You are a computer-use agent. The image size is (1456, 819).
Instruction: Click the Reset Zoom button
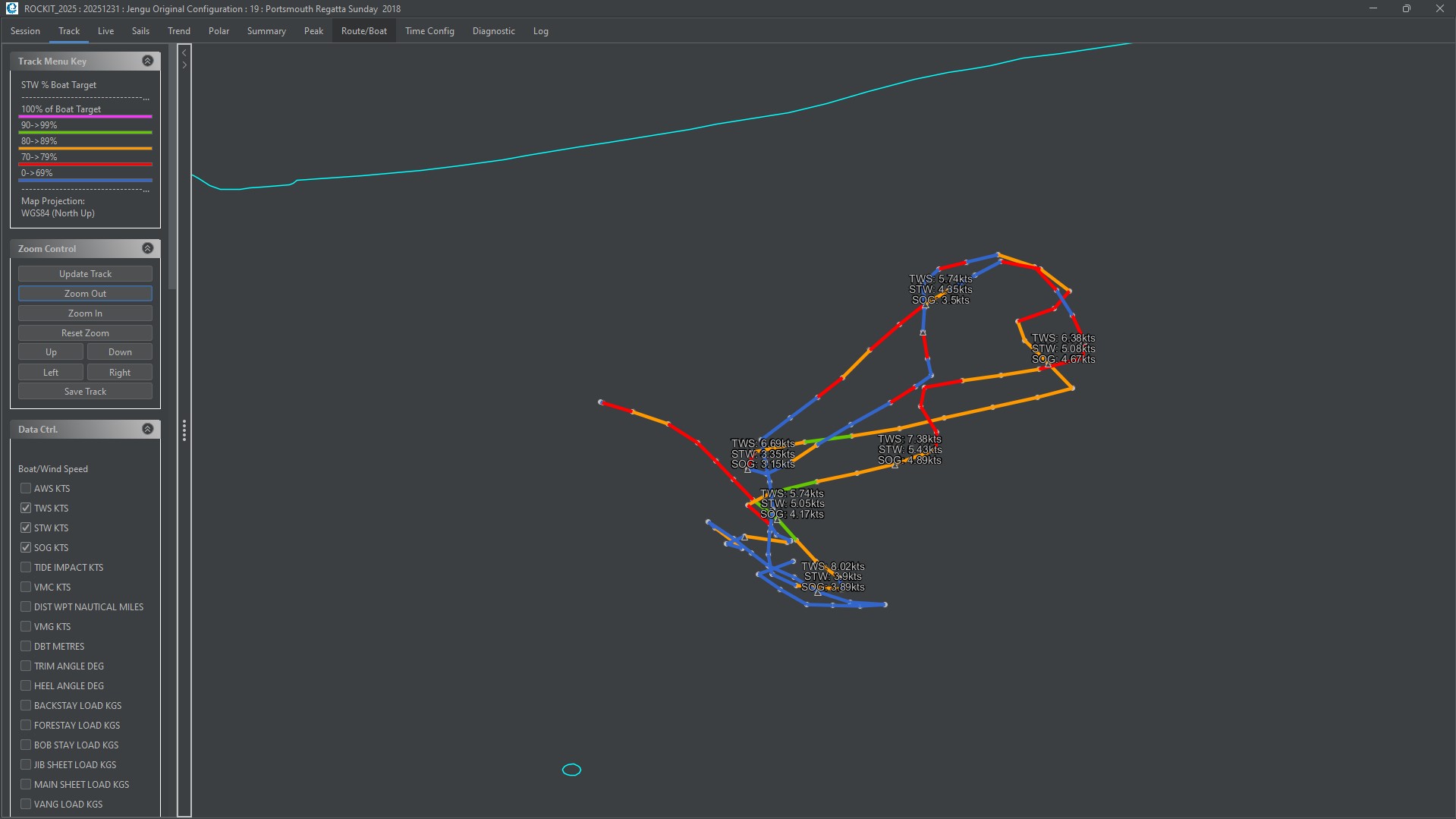coord(85,332)
